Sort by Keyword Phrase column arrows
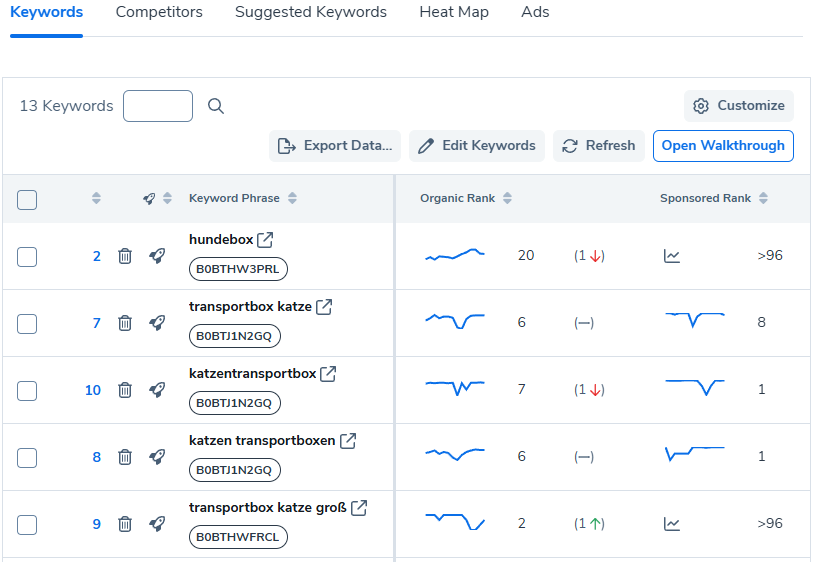 (292, 199)
